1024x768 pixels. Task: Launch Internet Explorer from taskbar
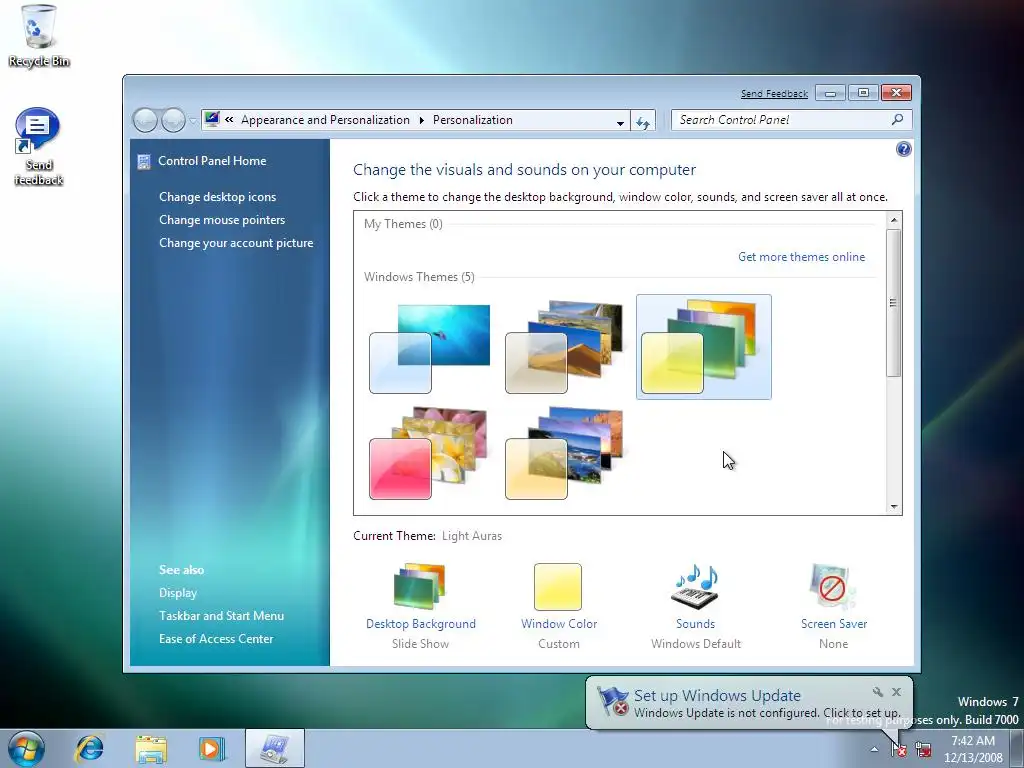click(x=89, y=748)
